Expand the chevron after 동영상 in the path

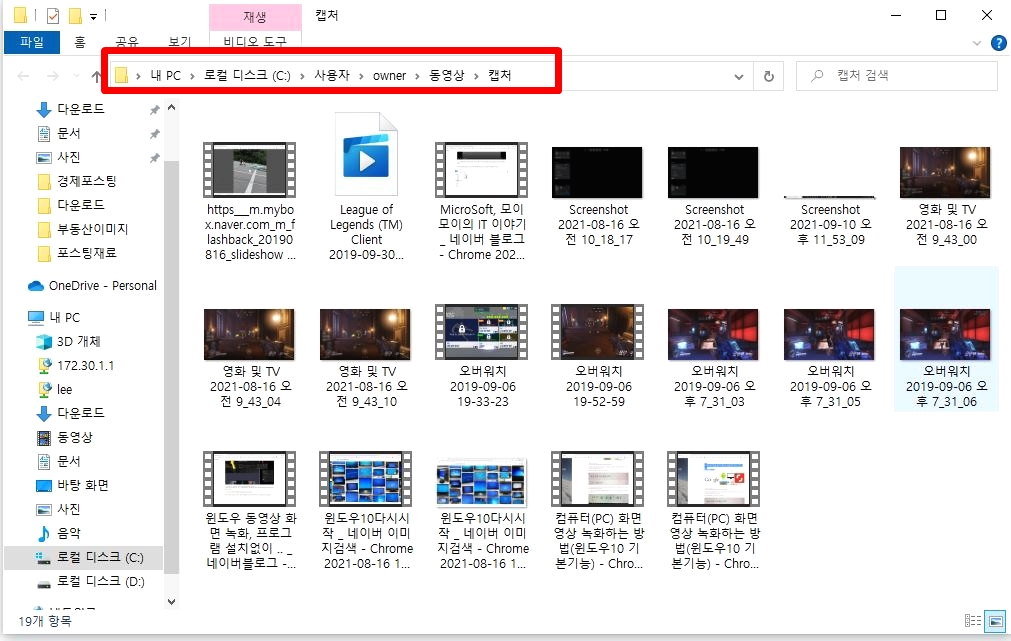[x=476, y=76]
